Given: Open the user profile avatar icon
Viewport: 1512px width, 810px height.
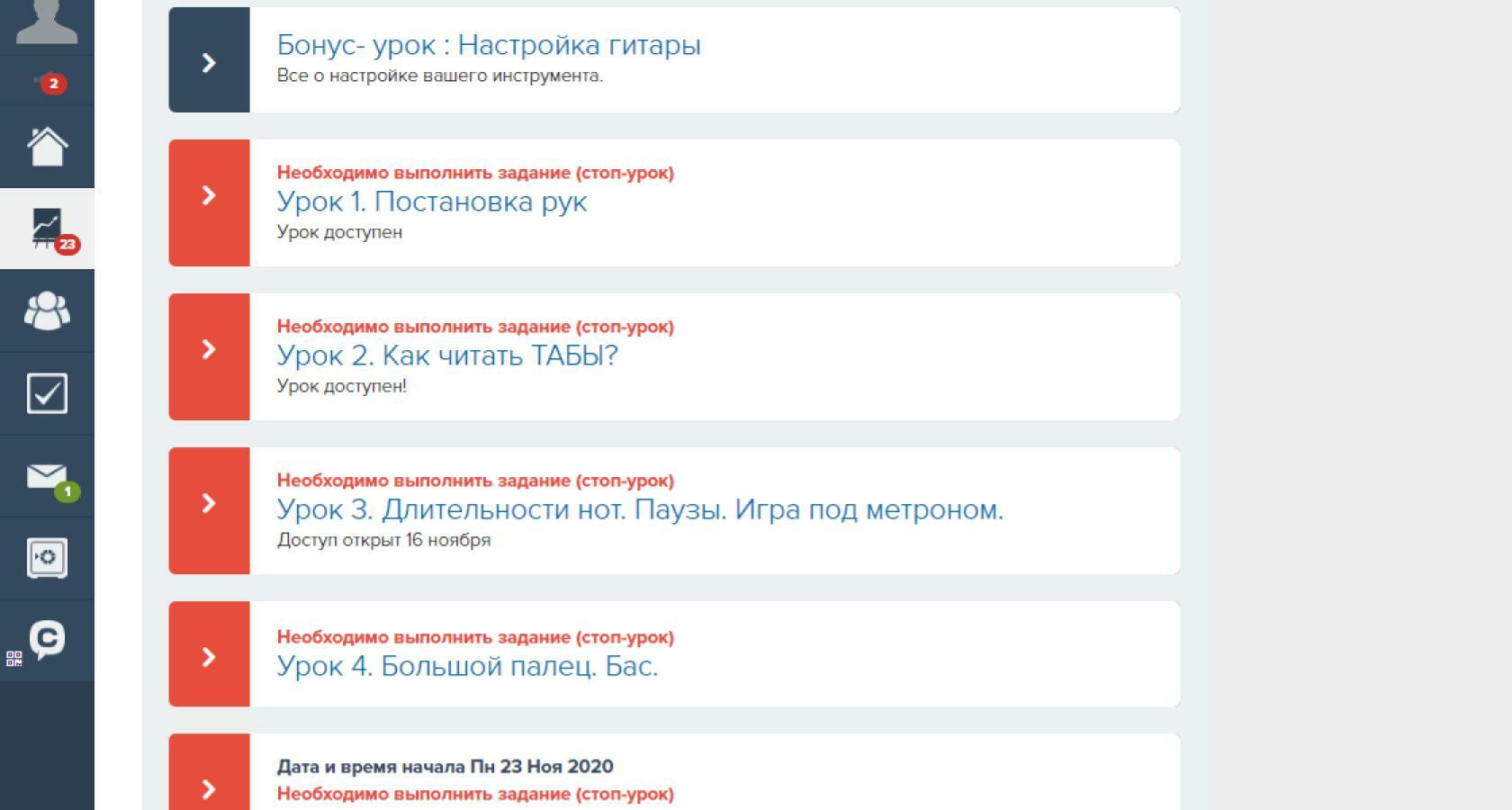Looking at the screenshot, I should coord(47,20).
